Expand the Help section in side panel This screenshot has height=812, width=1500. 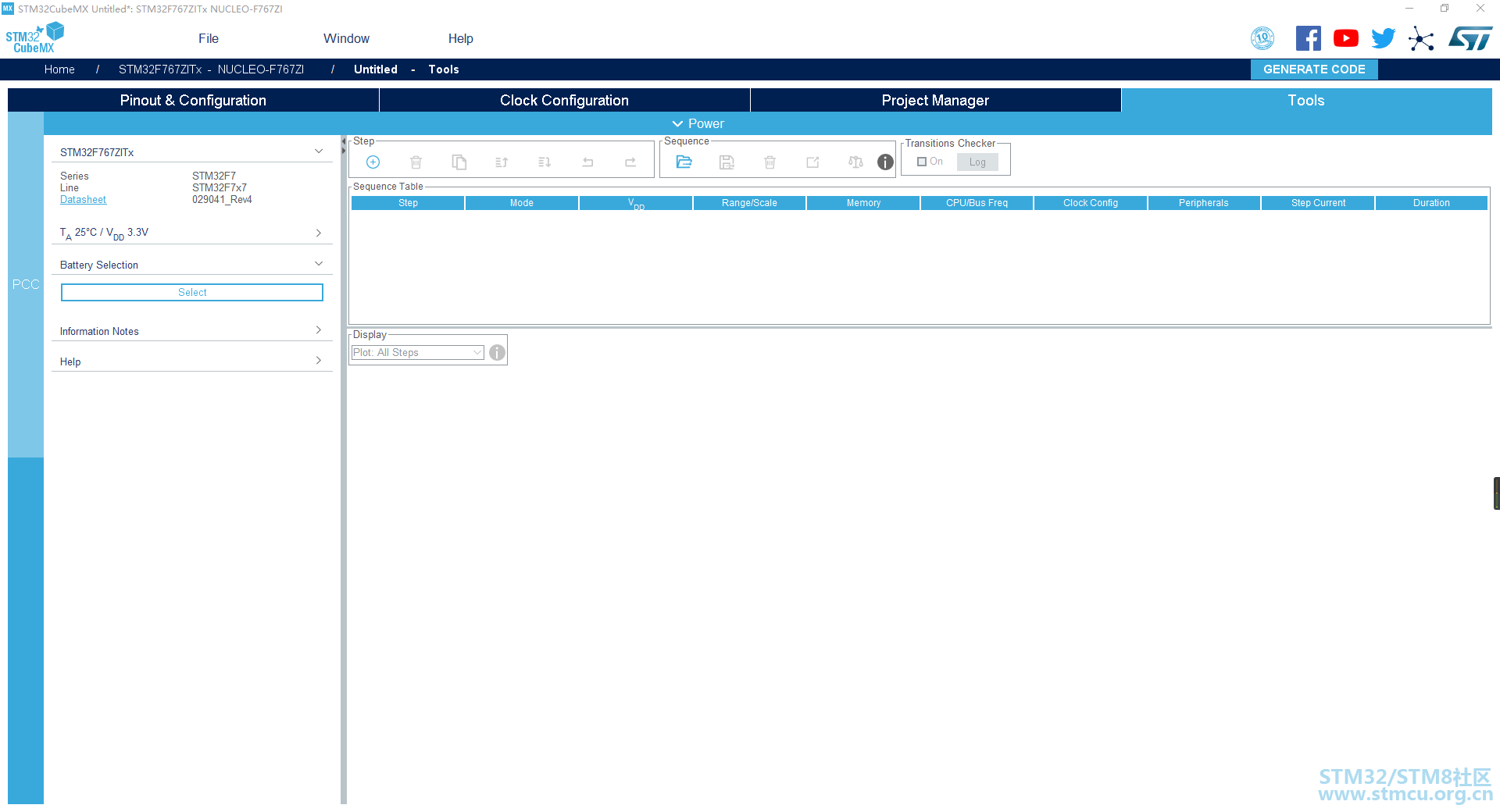click(319, 361)
